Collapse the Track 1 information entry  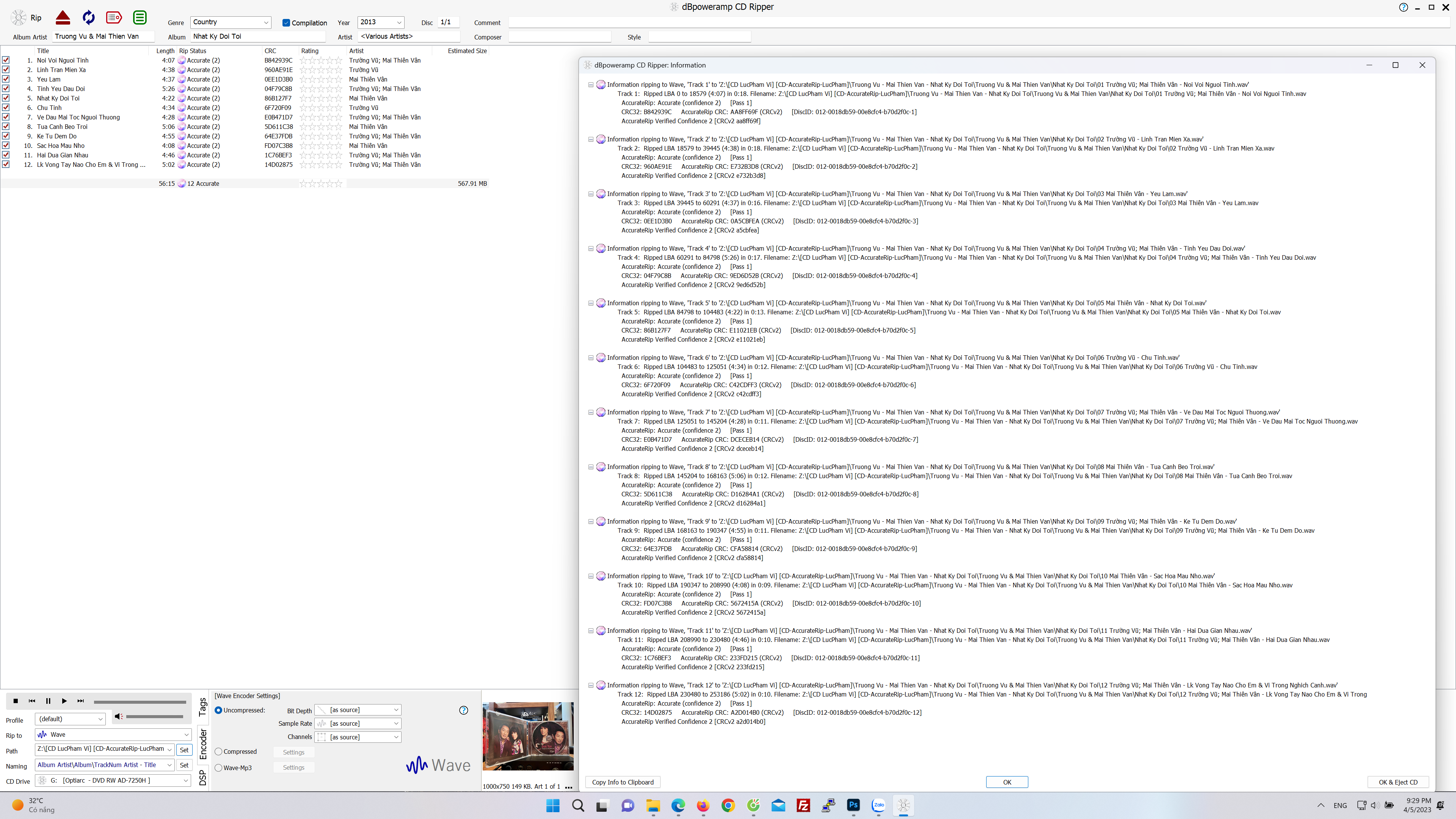pyautogui.click(x=591, y=85)
